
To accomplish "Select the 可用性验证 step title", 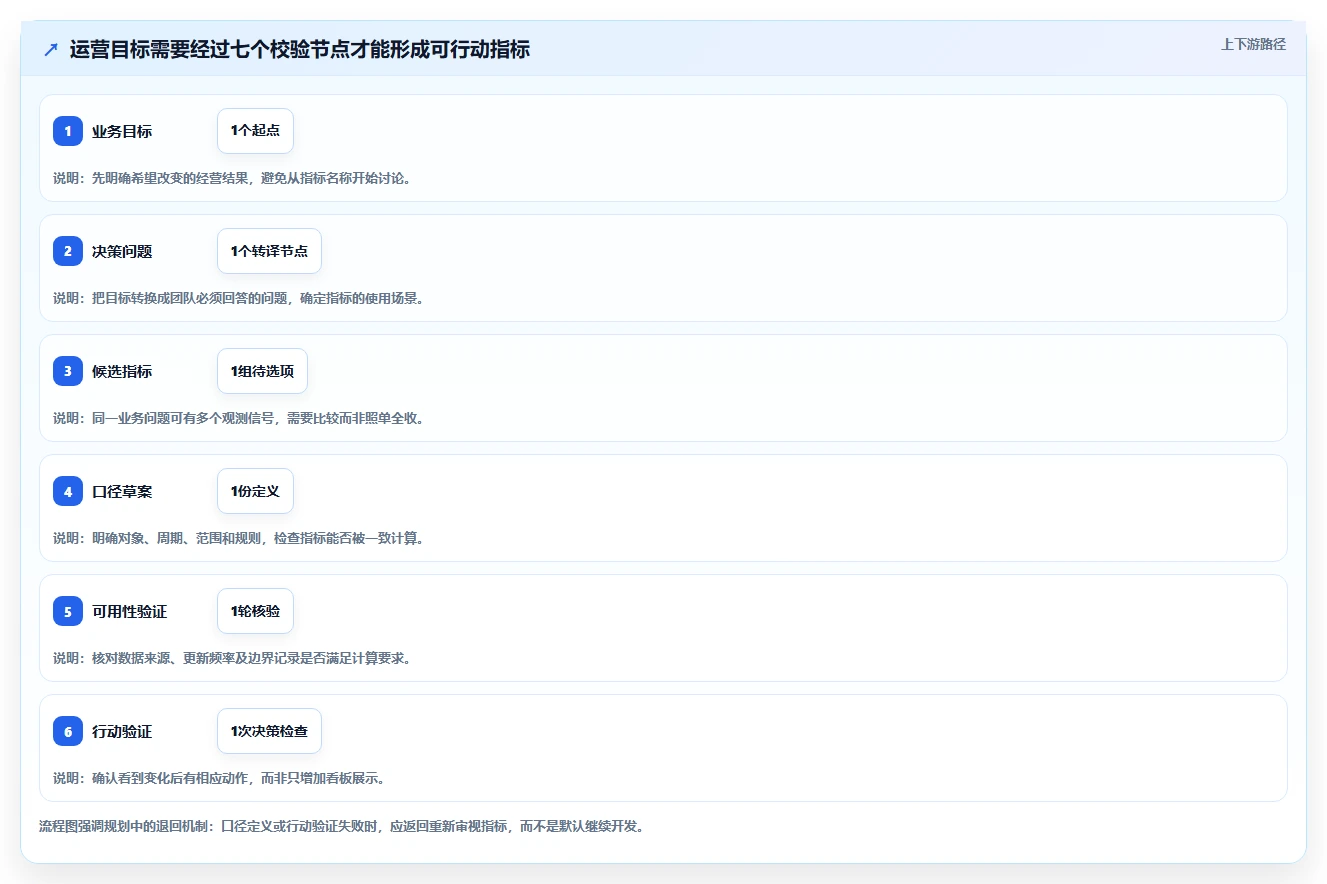I will (129, 612).
